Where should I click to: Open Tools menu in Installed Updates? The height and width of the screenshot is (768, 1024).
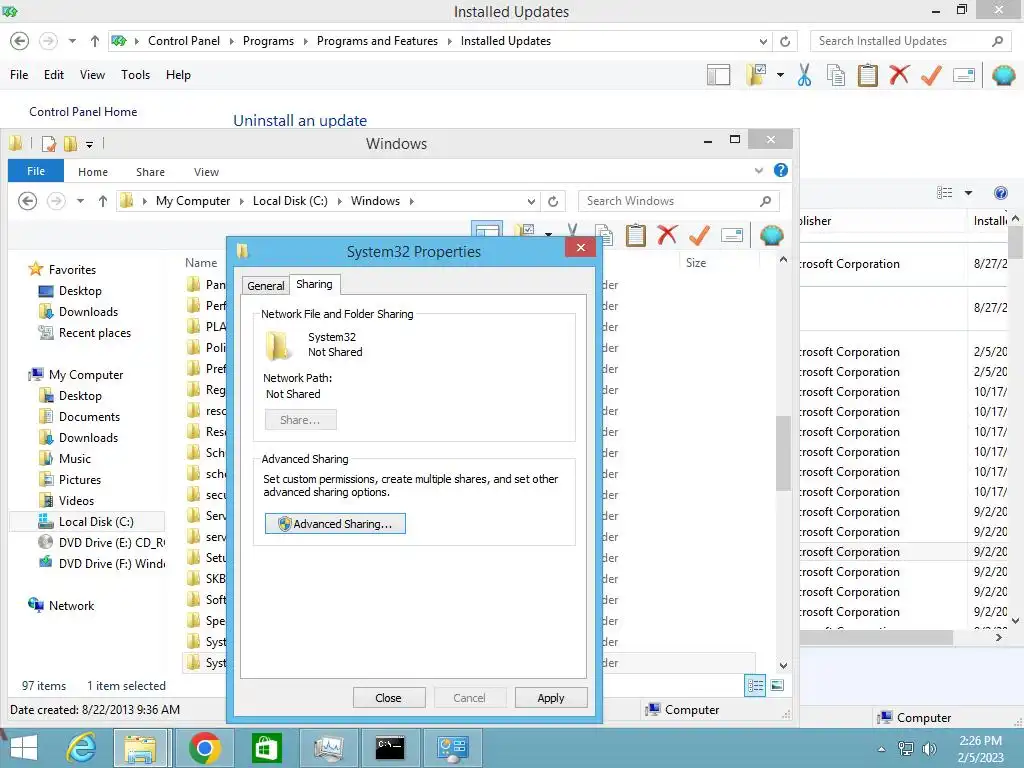point(135,75)
